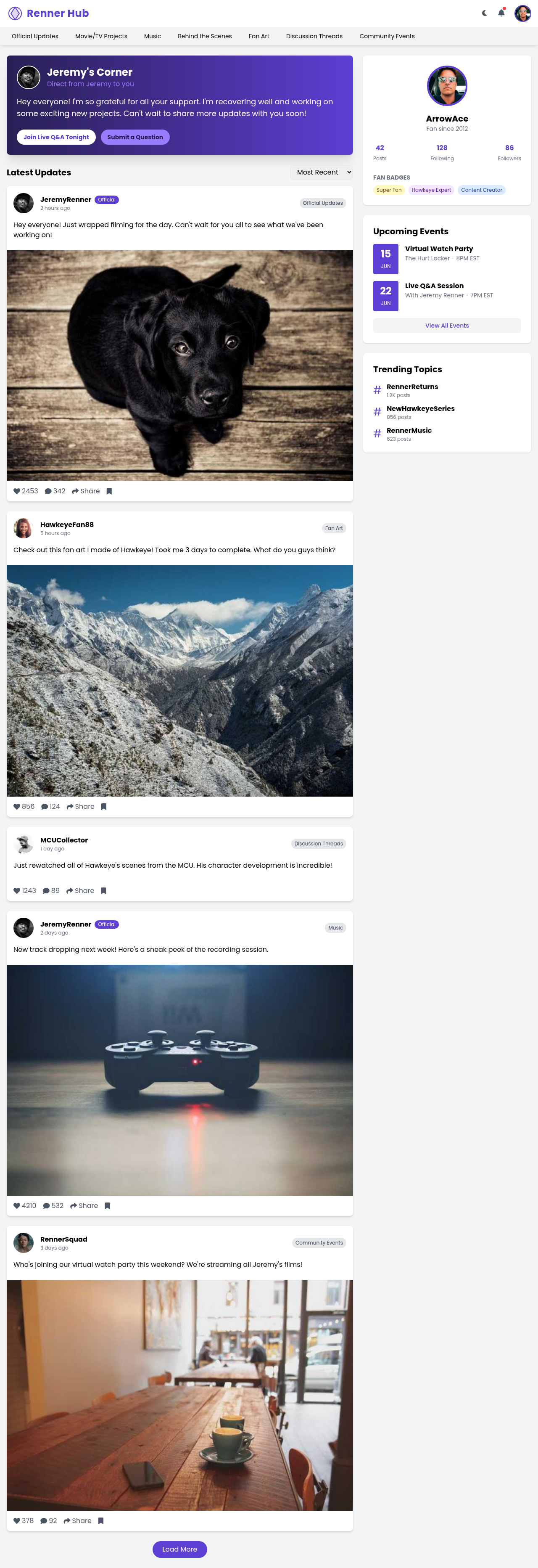This screenshot has width=538, height=1568.
Task: Open the Official badge on JeremyRenner's post
Action: 106,200
